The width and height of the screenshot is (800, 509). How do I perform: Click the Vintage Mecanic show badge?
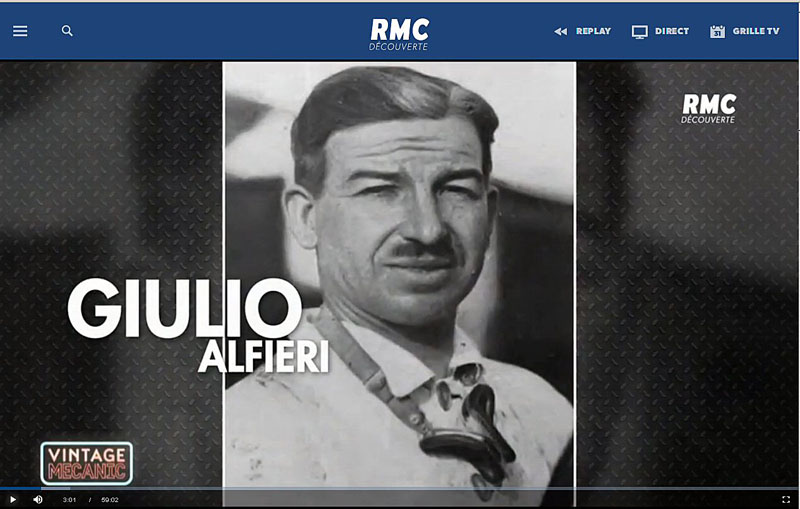87,462
